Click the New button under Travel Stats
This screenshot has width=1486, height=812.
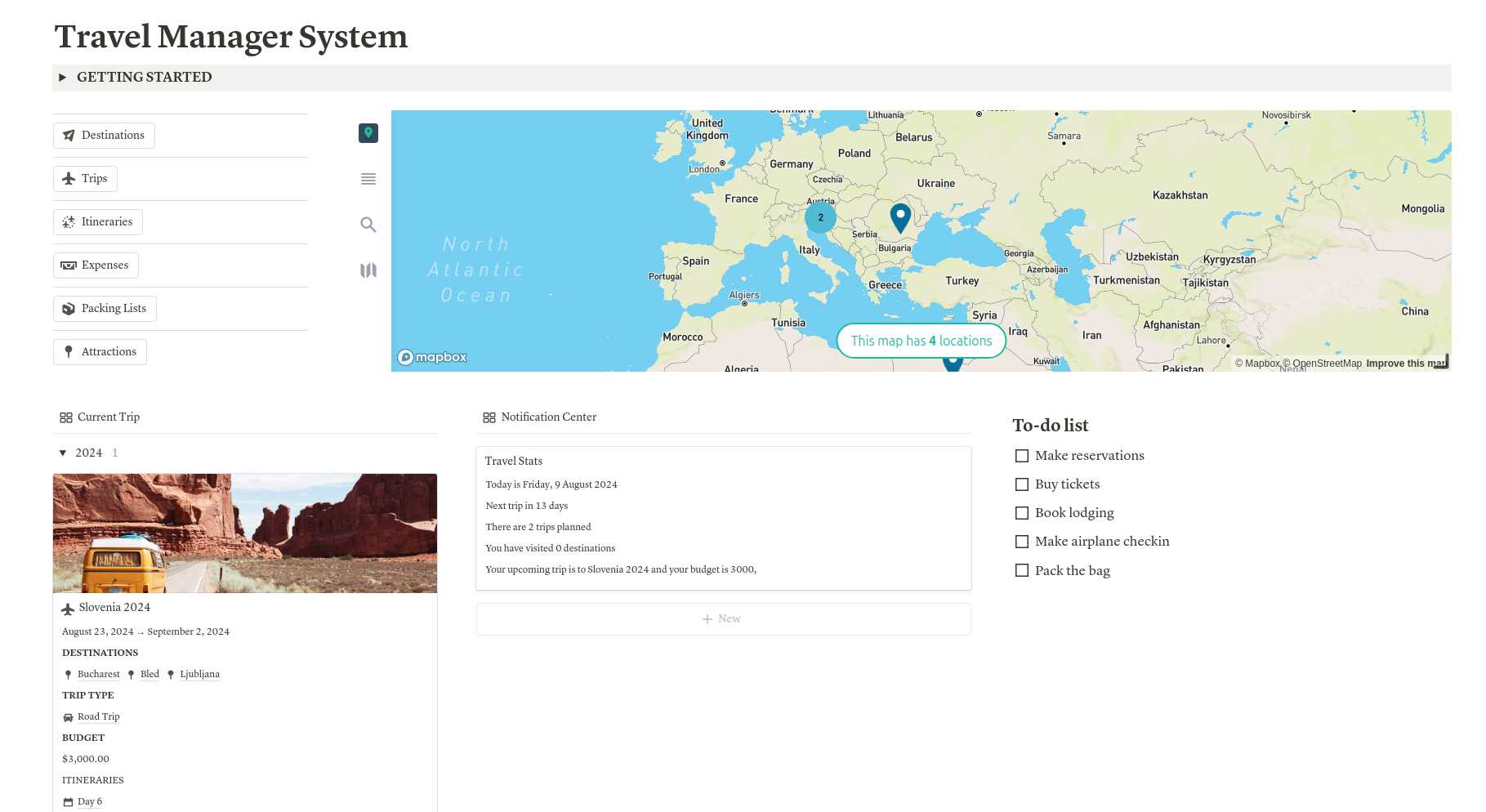click(x=724, y=619)
